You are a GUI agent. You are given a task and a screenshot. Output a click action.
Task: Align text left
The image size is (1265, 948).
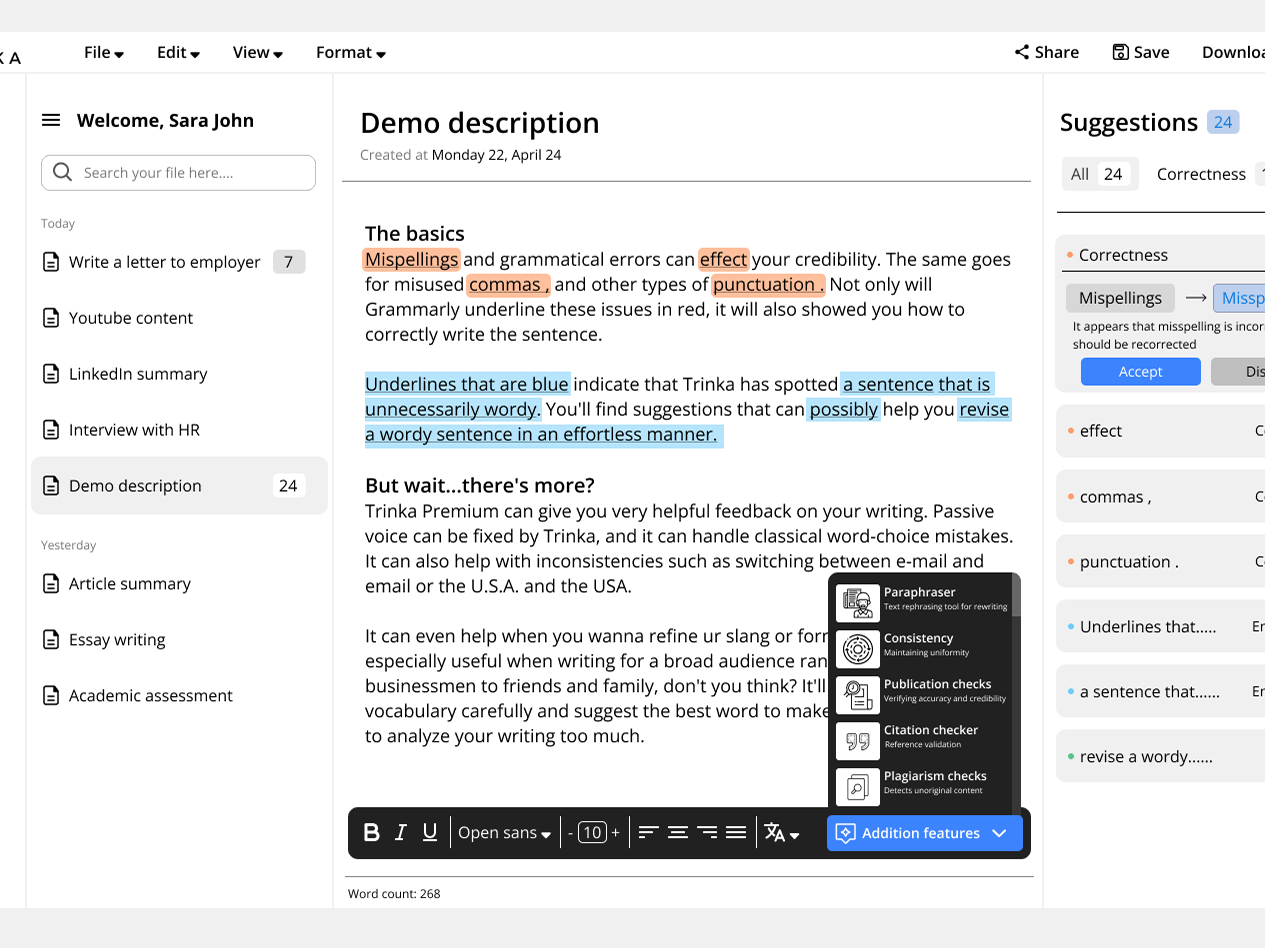coord(648,833)
